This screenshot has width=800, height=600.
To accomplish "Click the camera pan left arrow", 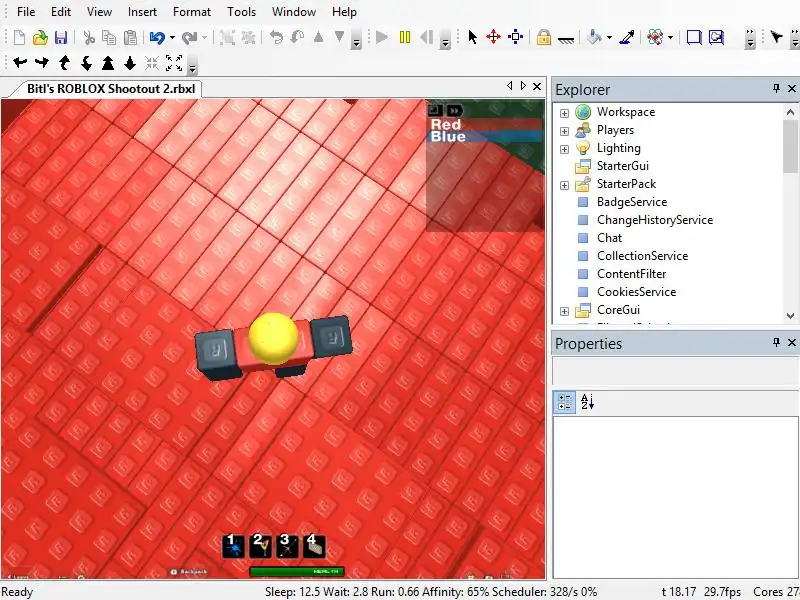I will coord(20,63).
